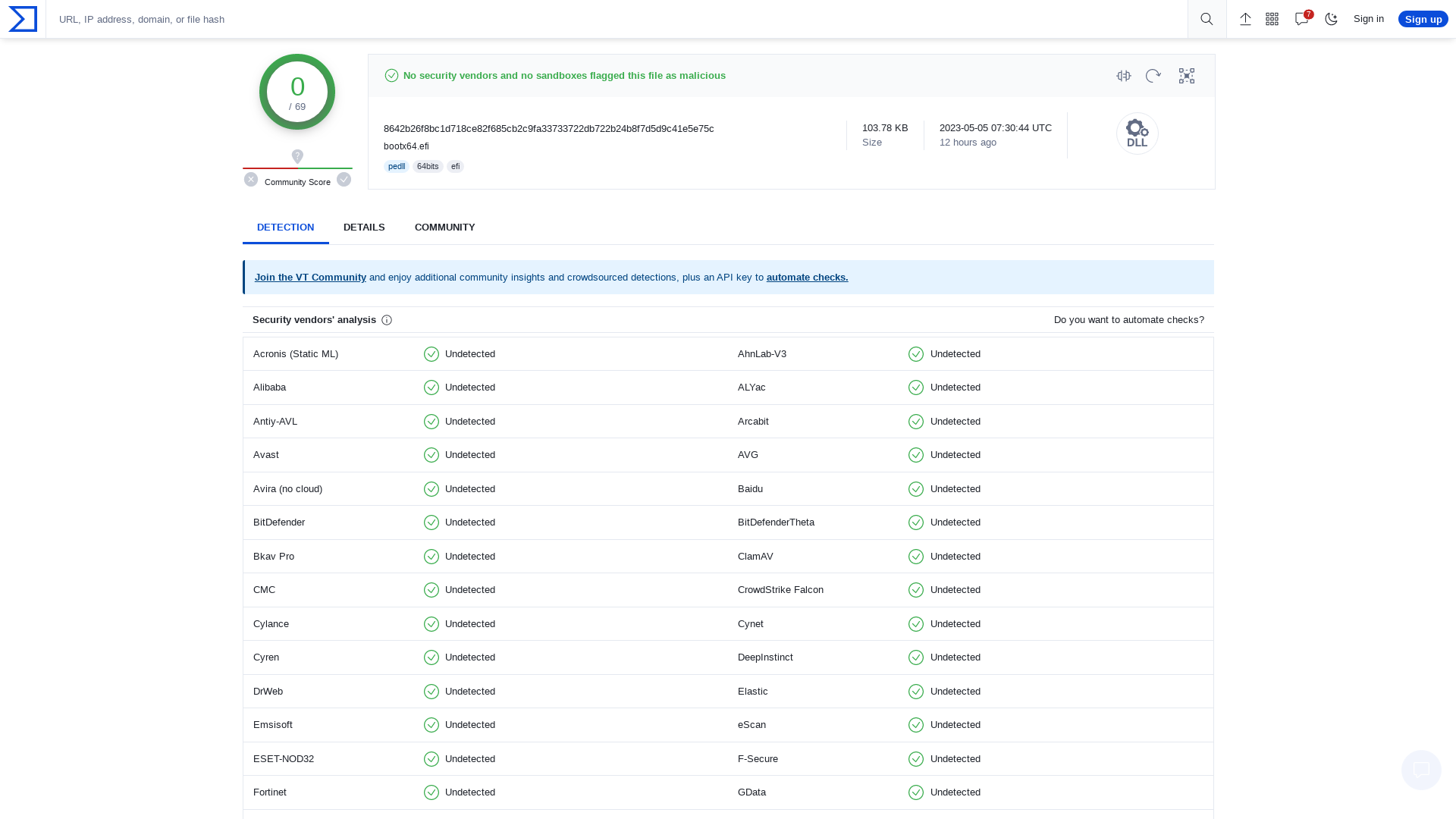Image resolution: width=1456 pixels, height=819 pixels.
Task: Click Fortinet undetected check icon
Action: pyautogui.click(x=431, y=792)
